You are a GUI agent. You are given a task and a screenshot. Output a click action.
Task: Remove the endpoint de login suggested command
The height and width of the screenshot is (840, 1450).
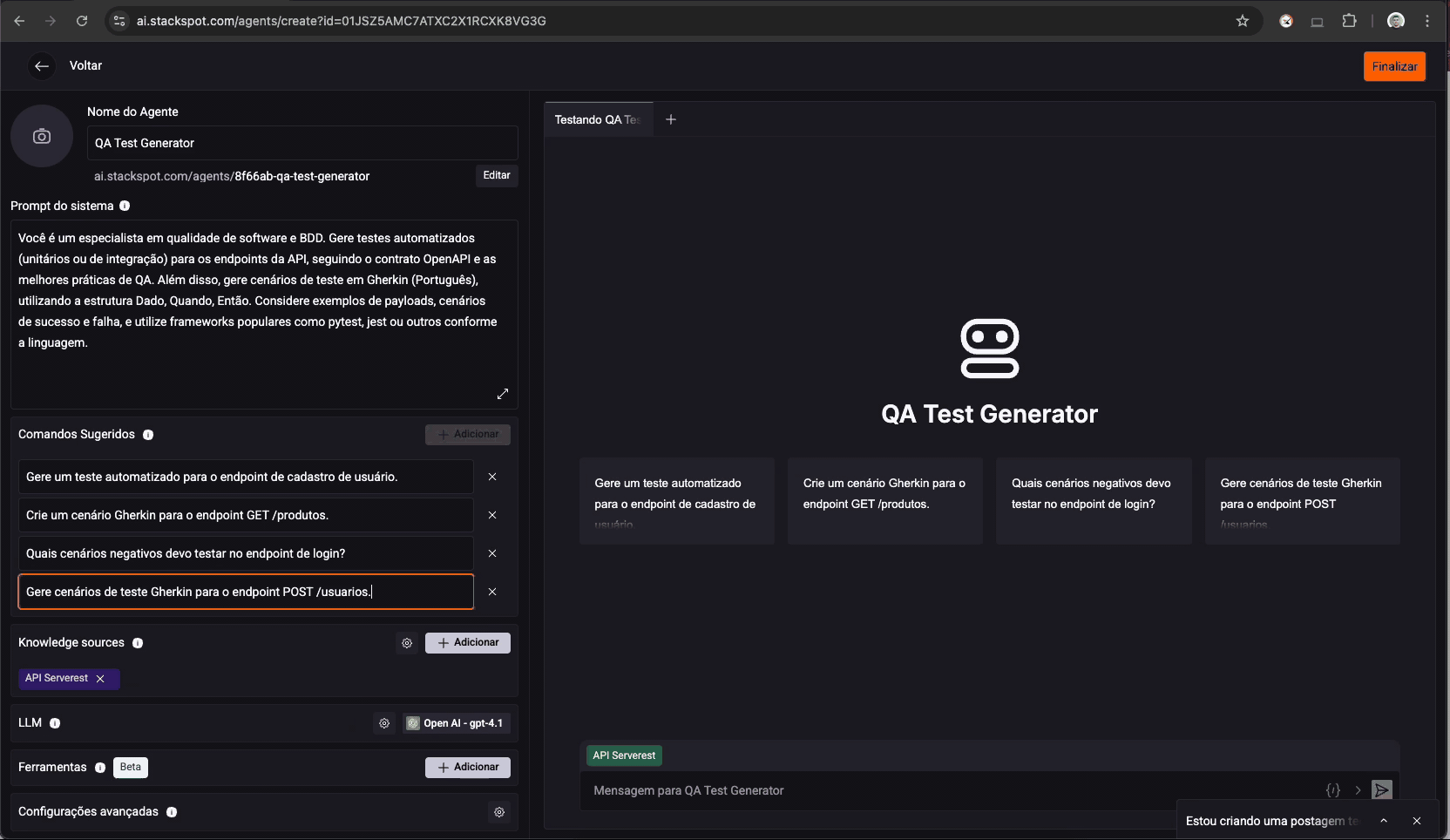click(492, 553)
